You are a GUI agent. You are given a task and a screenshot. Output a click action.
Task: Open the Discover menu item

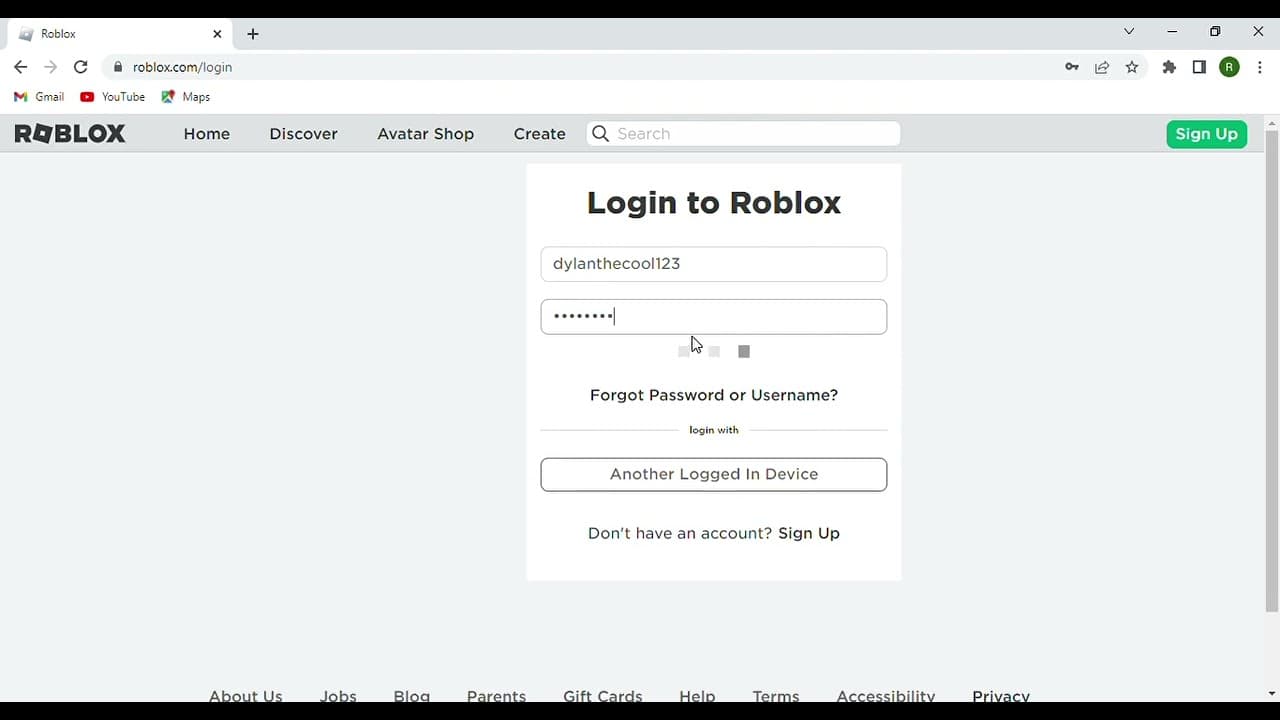[x=303, y=134]
